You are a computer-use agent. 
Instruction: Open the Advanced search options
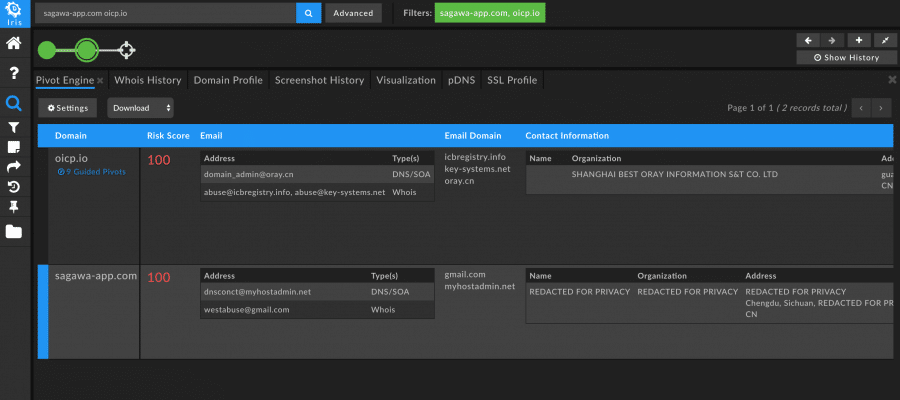pos(354,13)
